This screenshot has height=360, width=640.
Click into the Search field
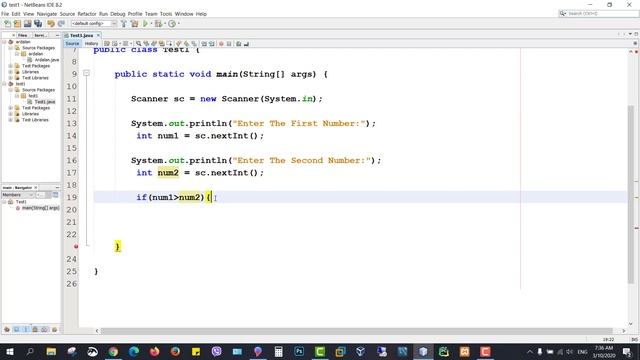tap(598, 14)
